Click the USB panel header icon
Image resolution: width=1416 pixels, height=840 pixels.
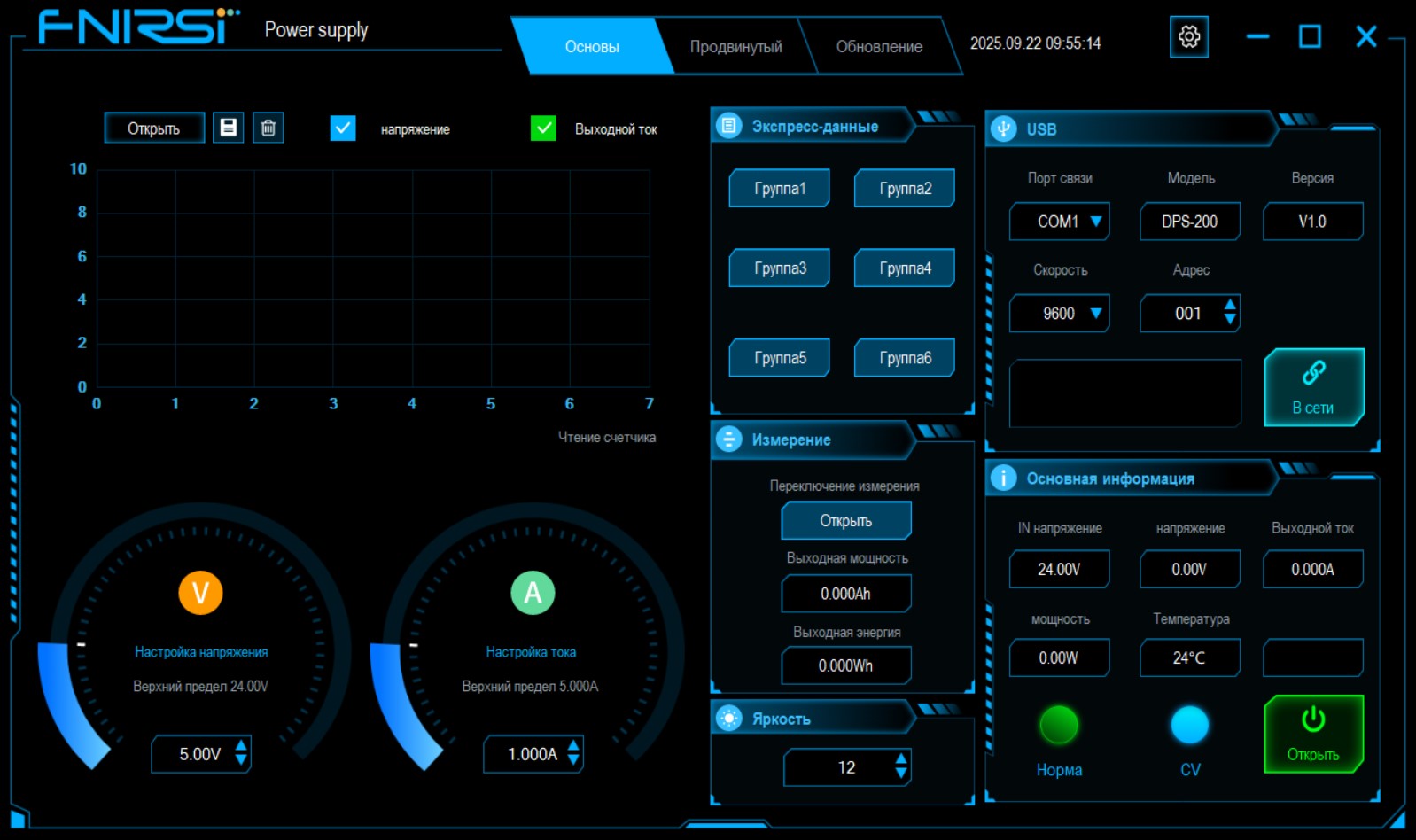coord(1003,129)
